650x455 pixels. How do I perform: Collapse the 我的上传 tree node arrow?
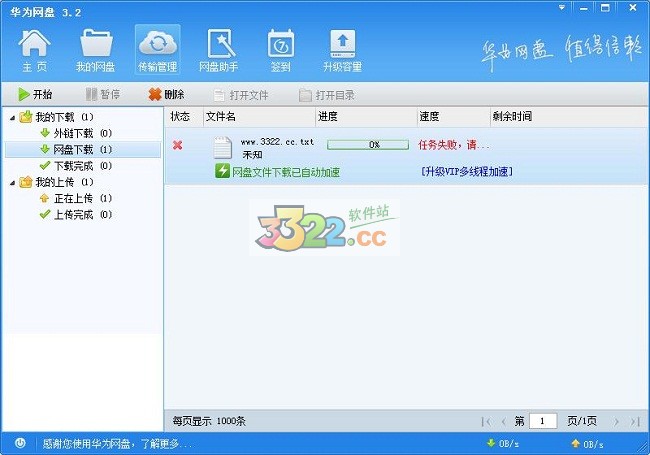point(12,183)
